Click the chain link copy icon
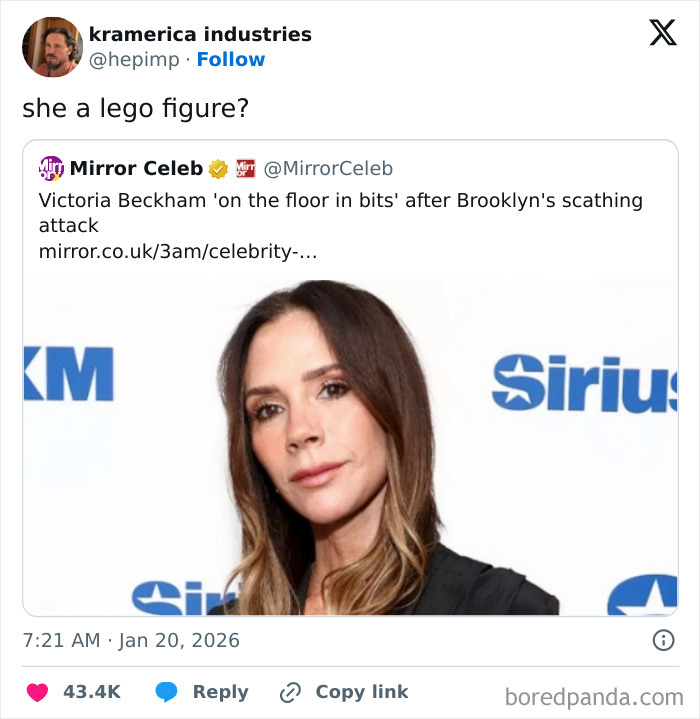 point(291,692)
